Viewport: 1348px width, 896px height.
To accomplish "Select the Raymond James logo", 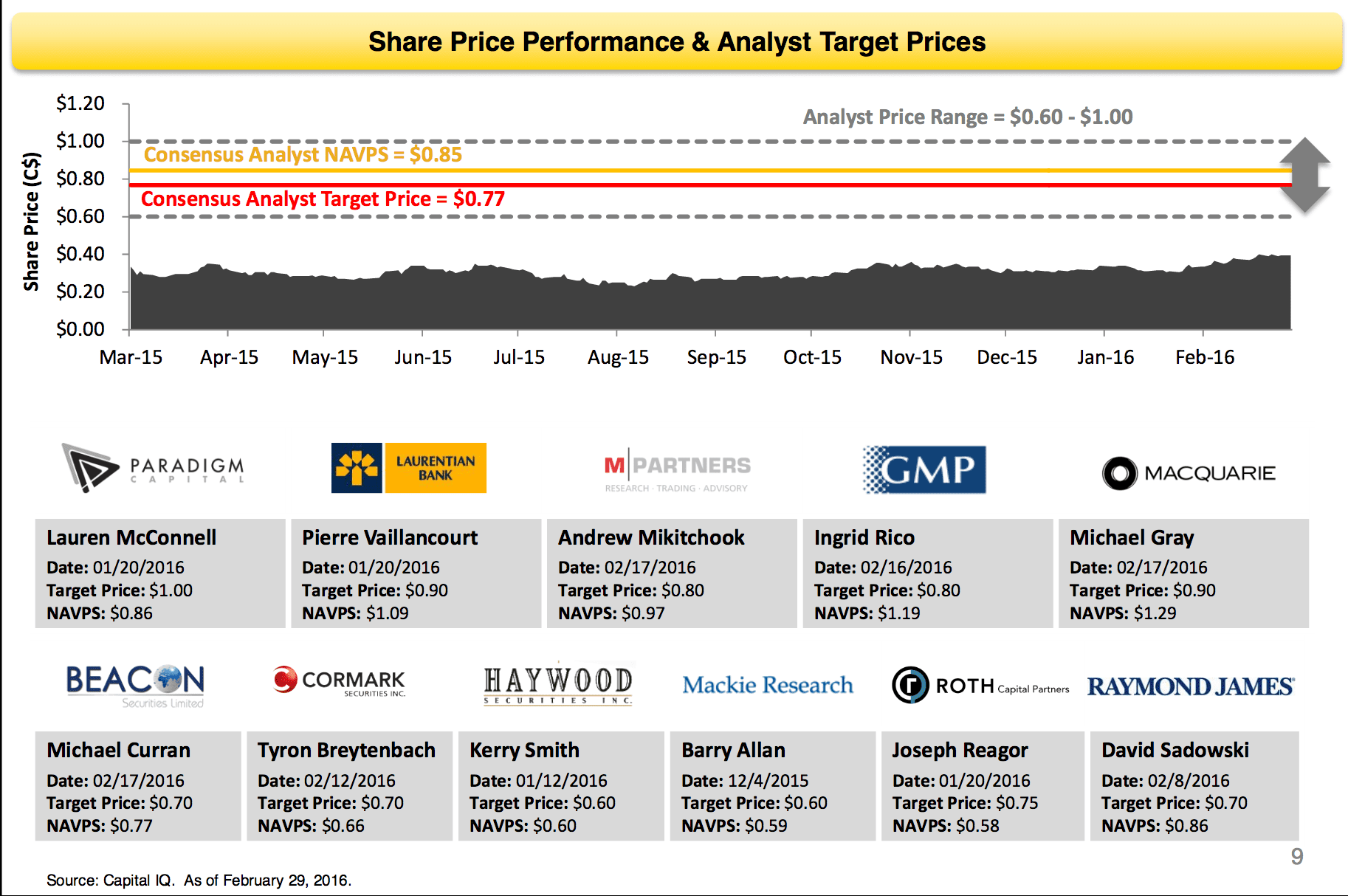I will click(1190, 687).
